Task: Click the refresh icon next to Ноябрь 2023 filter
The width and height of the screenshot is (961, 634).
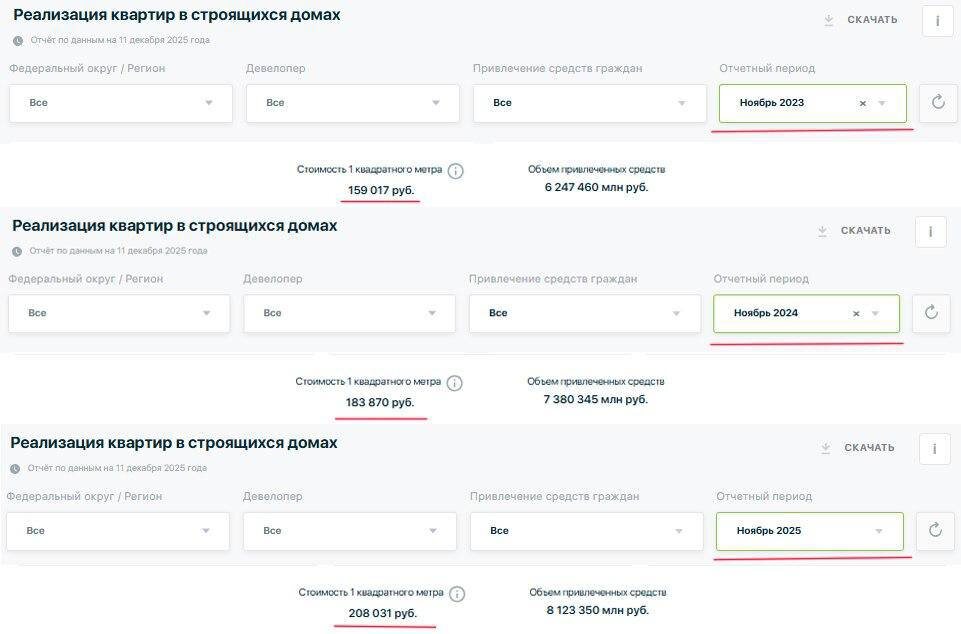Action: coord(937,102)
